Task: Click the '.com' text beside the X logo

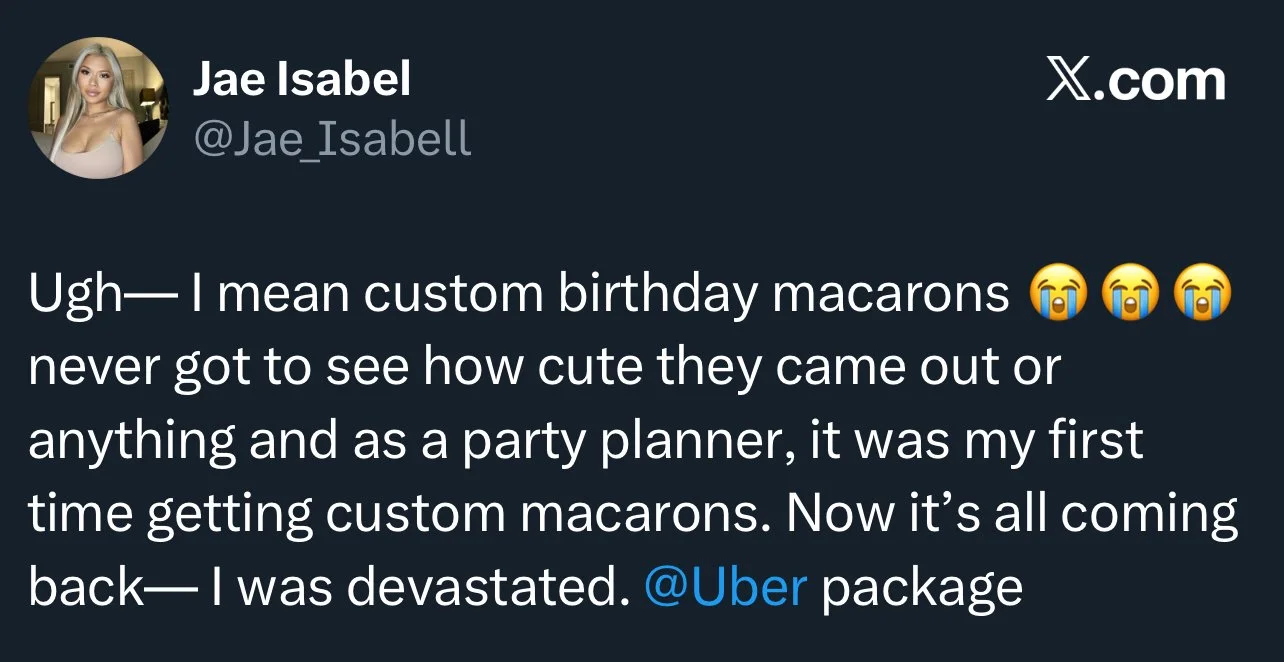Action: [x=1160, y=80]
